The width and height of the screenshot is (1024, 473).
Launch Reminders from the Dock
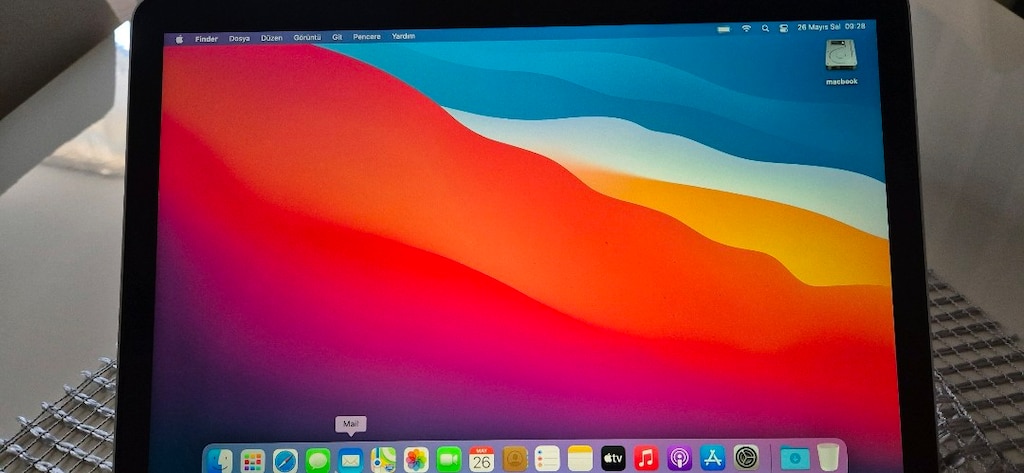pyautogui.click(x=547, y=459)
